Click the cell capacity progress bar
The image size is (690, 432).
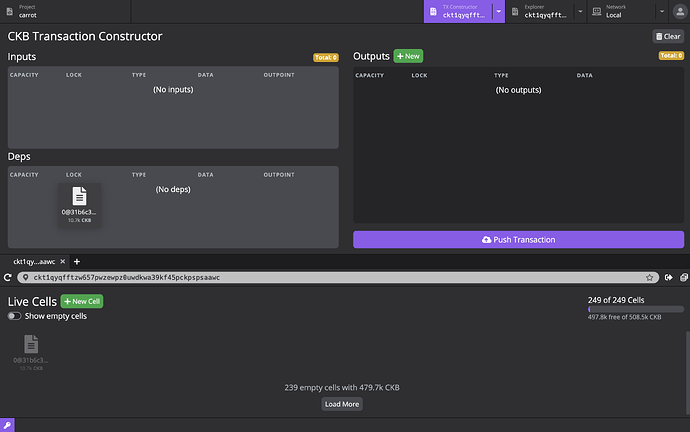pyautogui.click(x=636, y=309)
